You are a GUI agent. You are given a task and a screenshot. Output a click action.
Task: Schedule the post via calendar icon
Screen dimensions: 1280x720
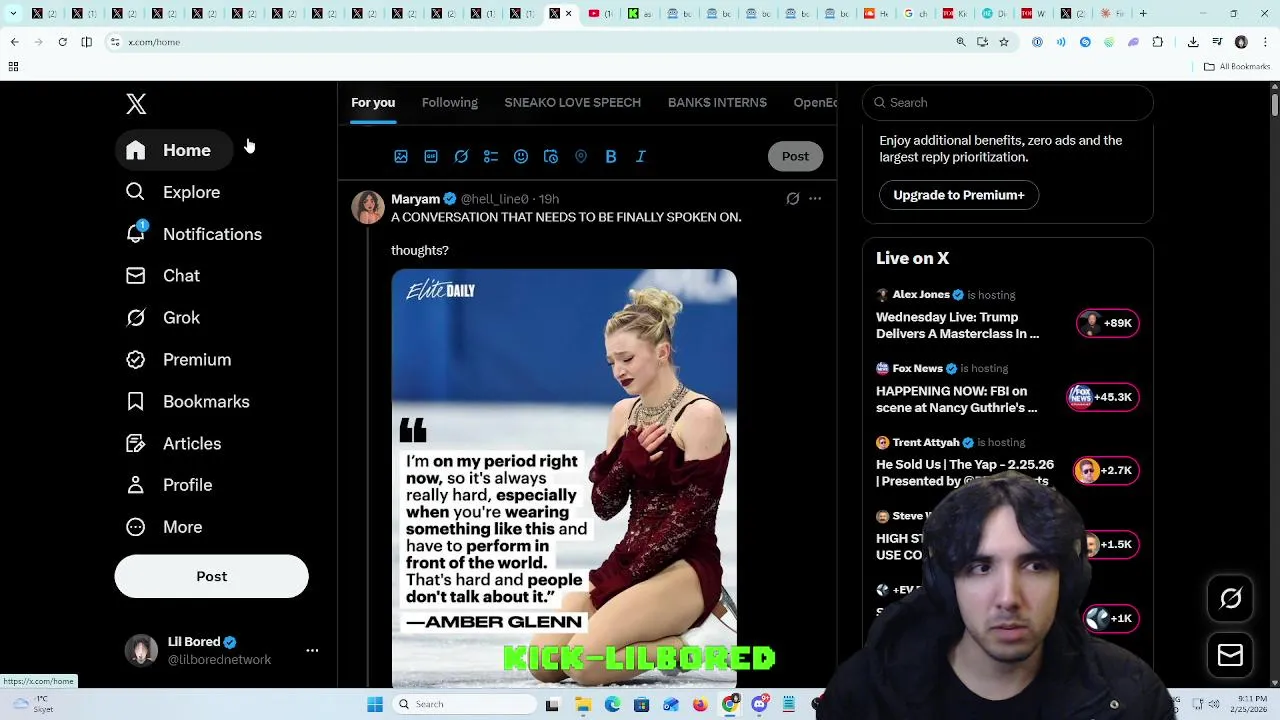[551, 156]
